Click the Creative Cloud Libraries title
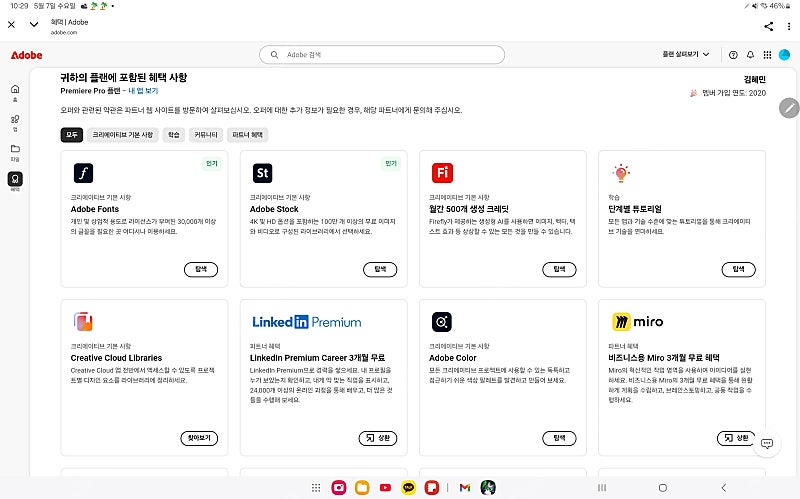 (116, 358)
